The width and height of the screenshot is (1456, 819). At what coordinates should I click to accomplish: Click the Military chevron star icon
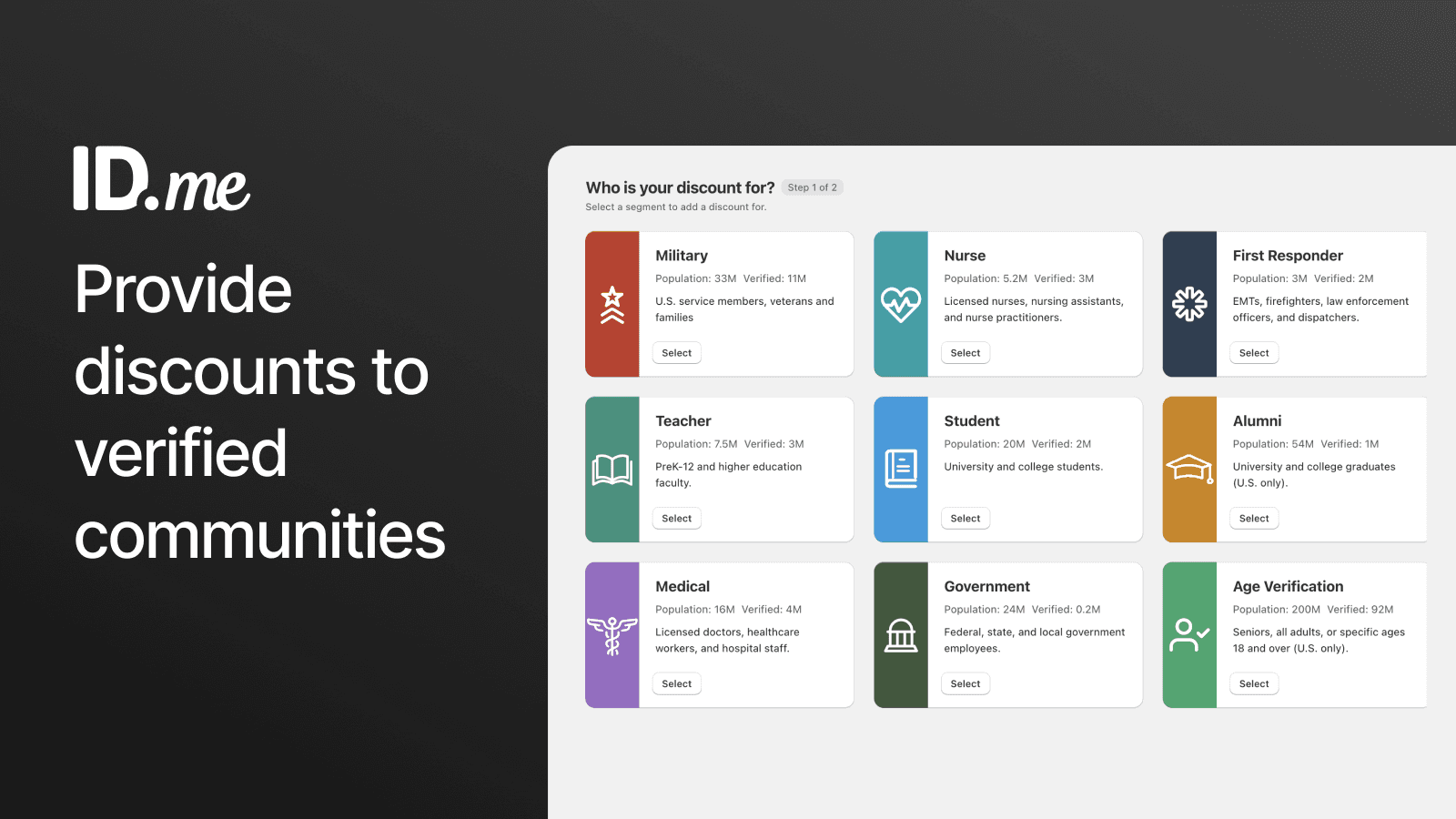click(612, 303)
